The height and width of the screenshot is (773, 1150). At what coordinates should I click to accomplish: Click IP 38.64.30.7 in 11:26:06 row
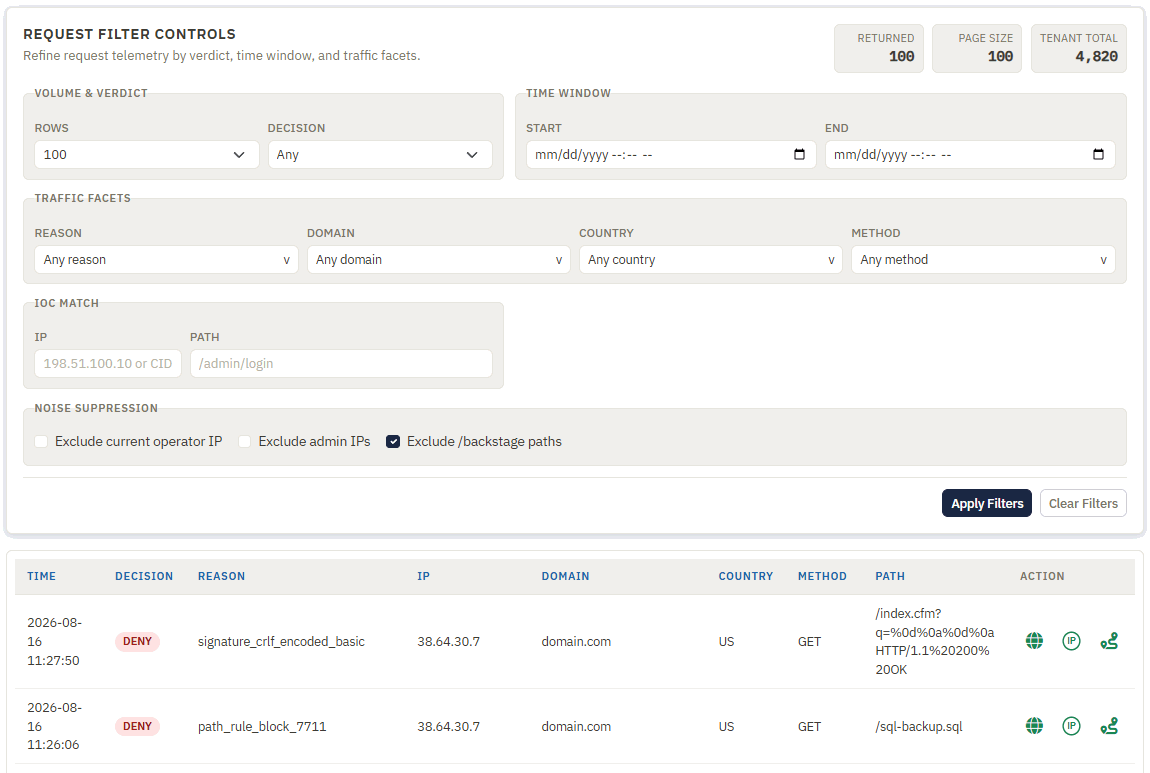tap(449, 727)
